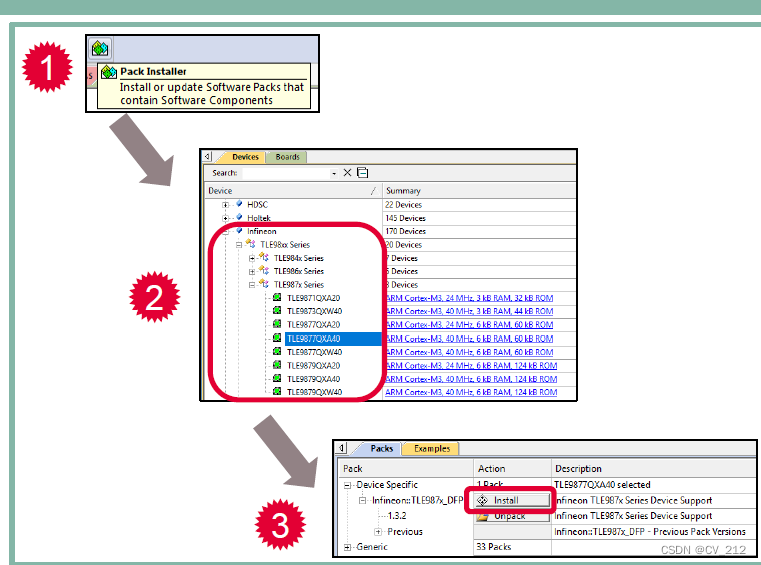This screenshot has height=565, width=761.
Task: Collapse the Infineon vendor node
Action: (x=226, y=232)
